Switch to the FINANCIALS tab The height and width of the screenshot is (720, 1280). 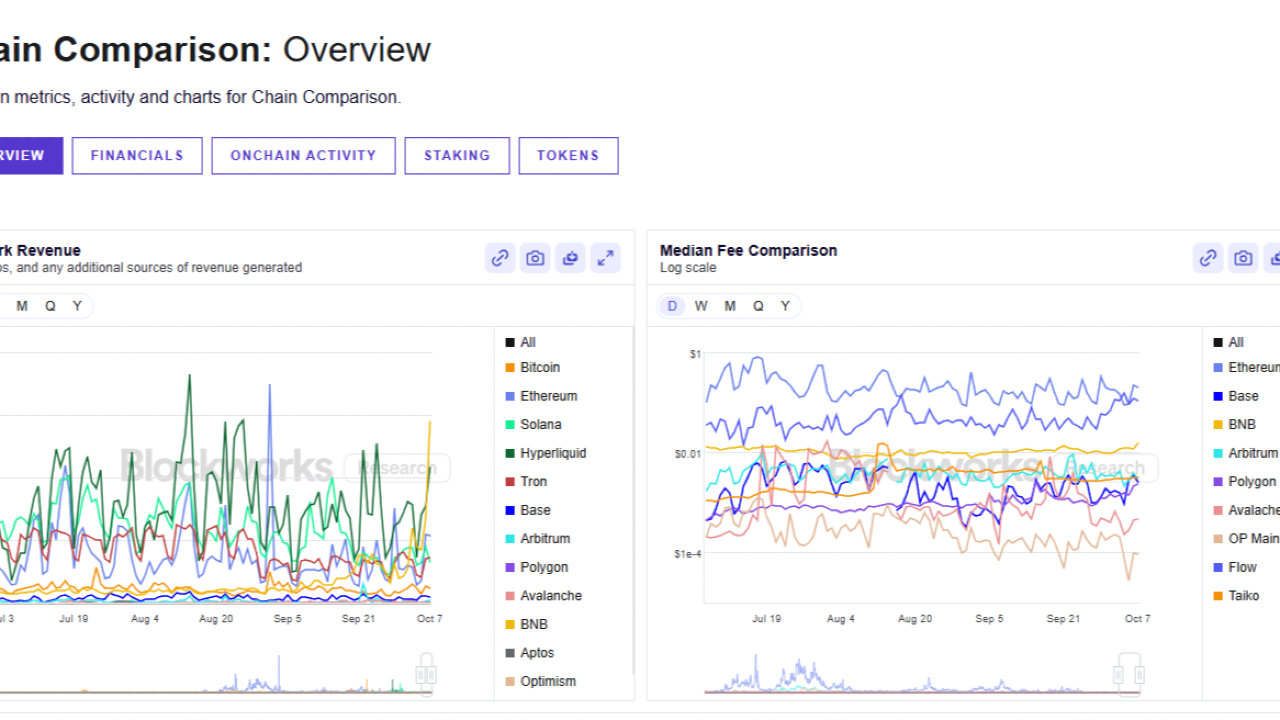click(137, 155)
